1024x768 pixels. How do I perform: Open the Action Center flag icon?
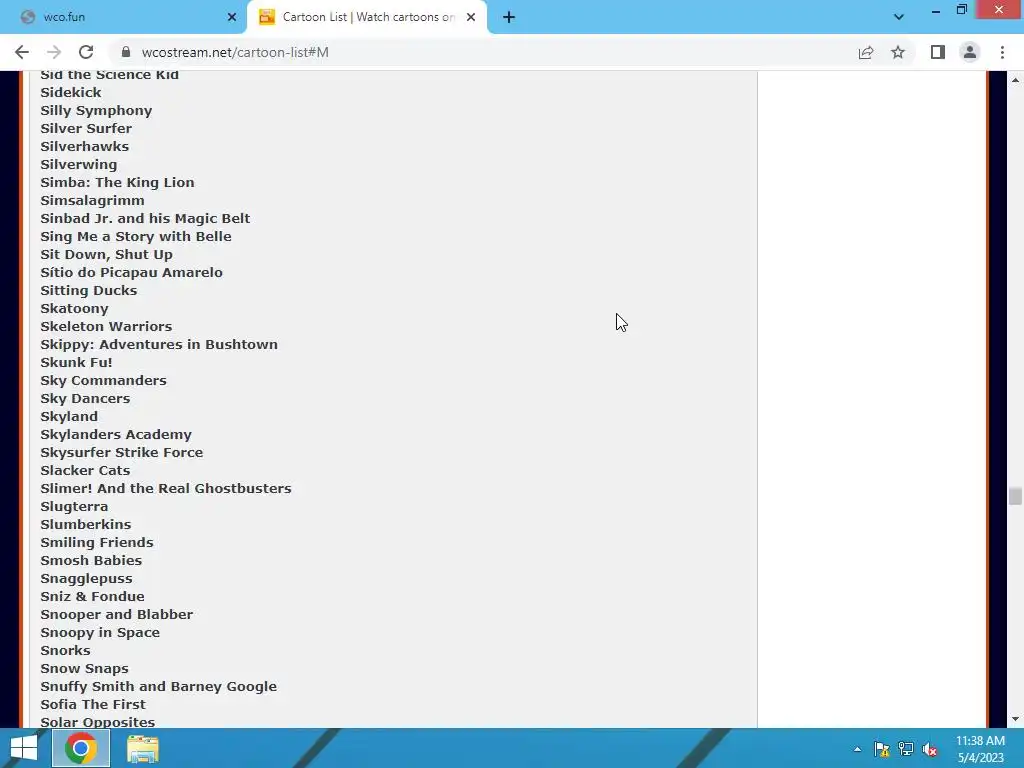882,749
